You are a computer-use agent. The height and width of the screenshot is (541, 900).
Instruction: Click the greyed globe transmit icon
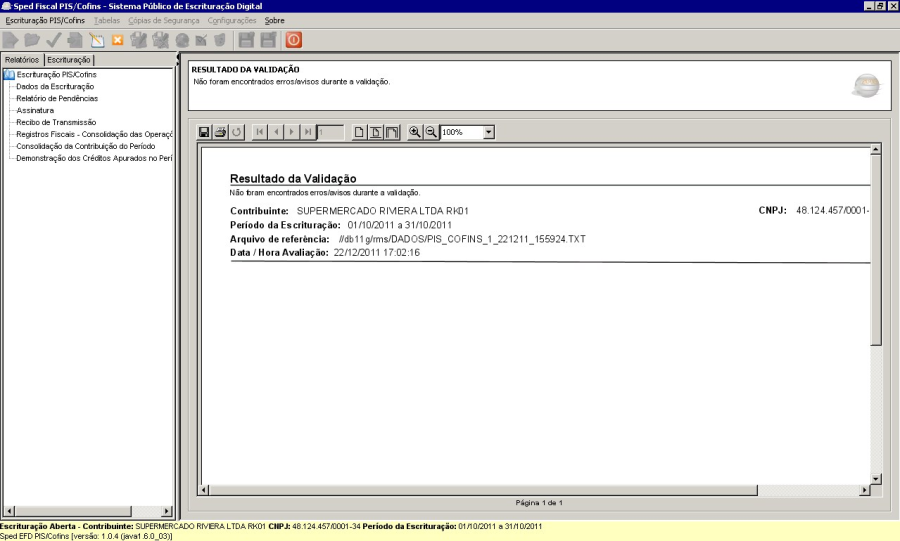182,40
